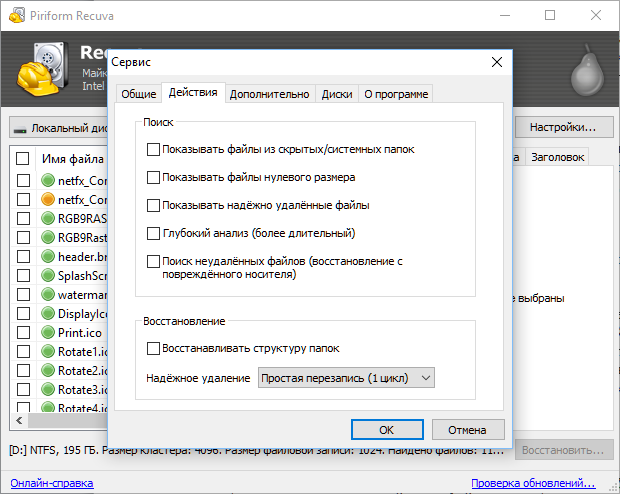Click the green status icon of Print.ico

click(48, 332)
